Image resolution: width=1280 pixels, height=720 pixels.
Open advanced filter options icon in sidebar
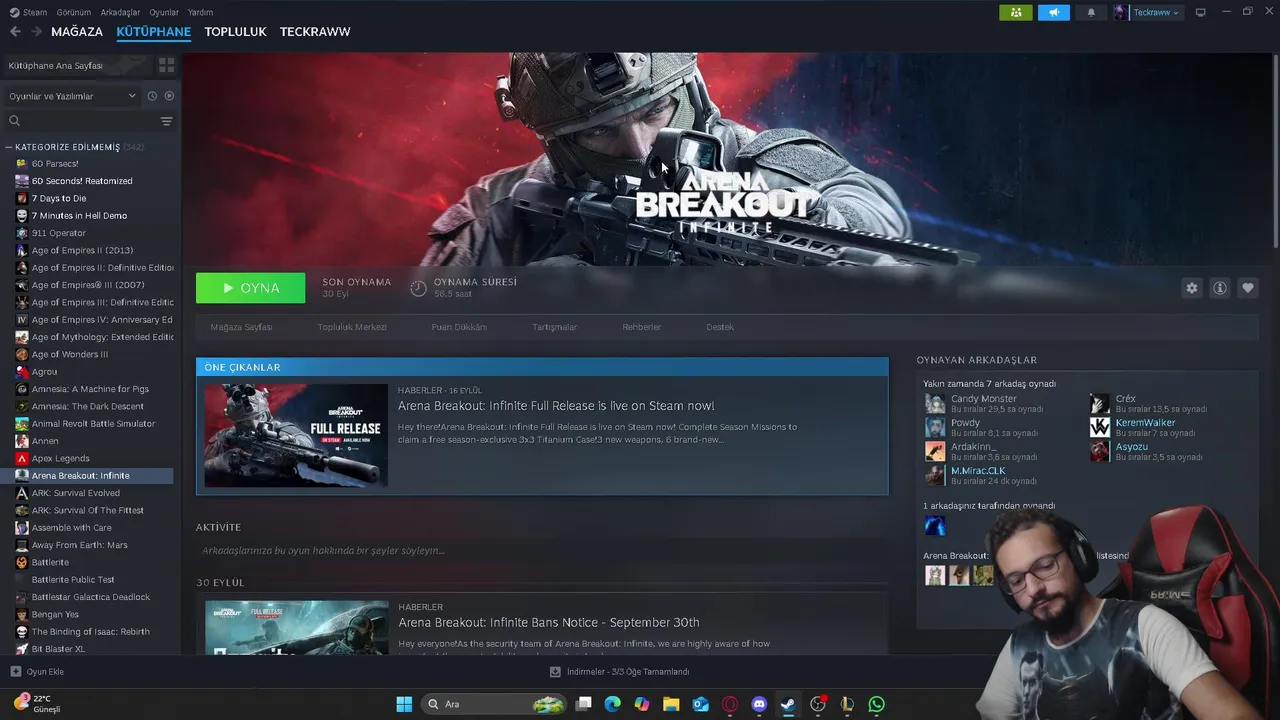[166, 121]
